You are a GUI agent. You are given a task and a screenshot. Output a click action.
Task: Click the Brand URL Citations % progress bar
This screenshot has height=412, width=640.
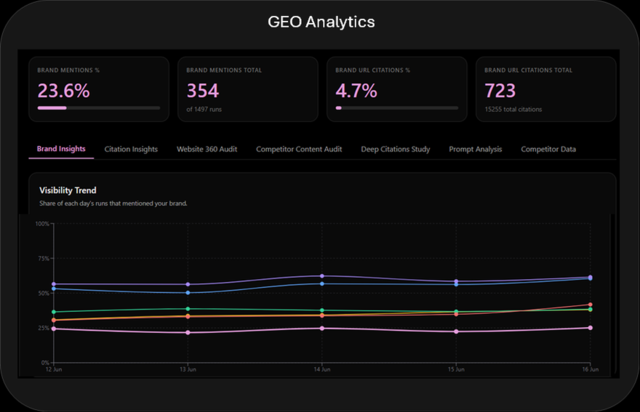pos(397,108)
